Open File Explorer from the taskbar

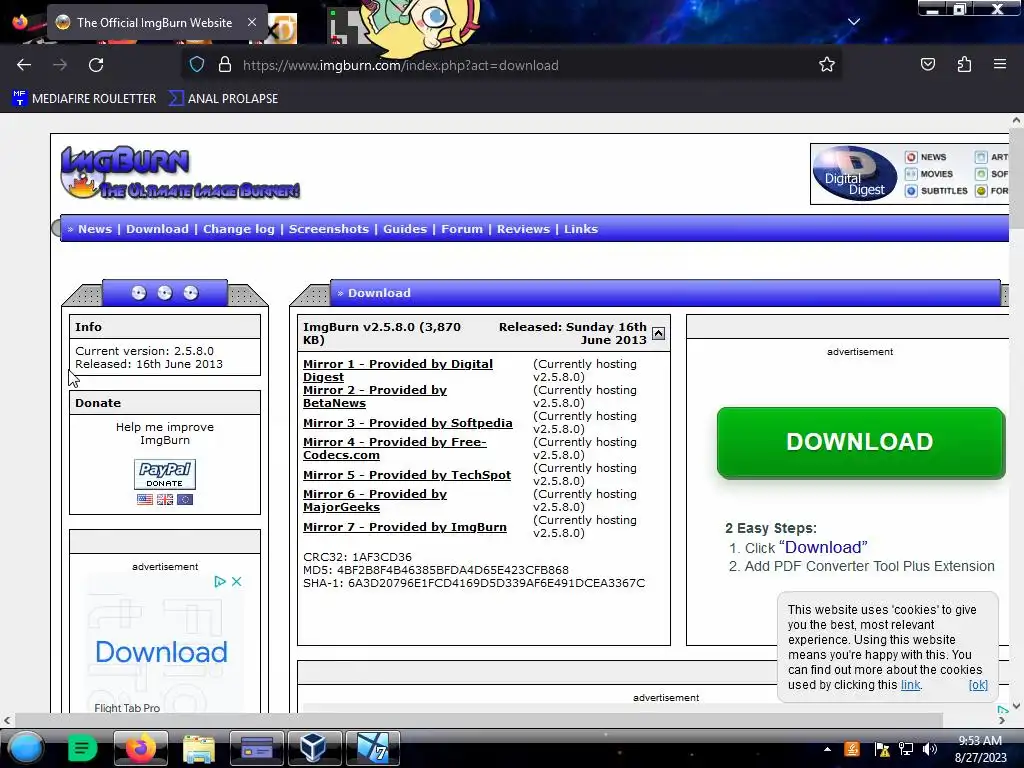tap(199, 748)
